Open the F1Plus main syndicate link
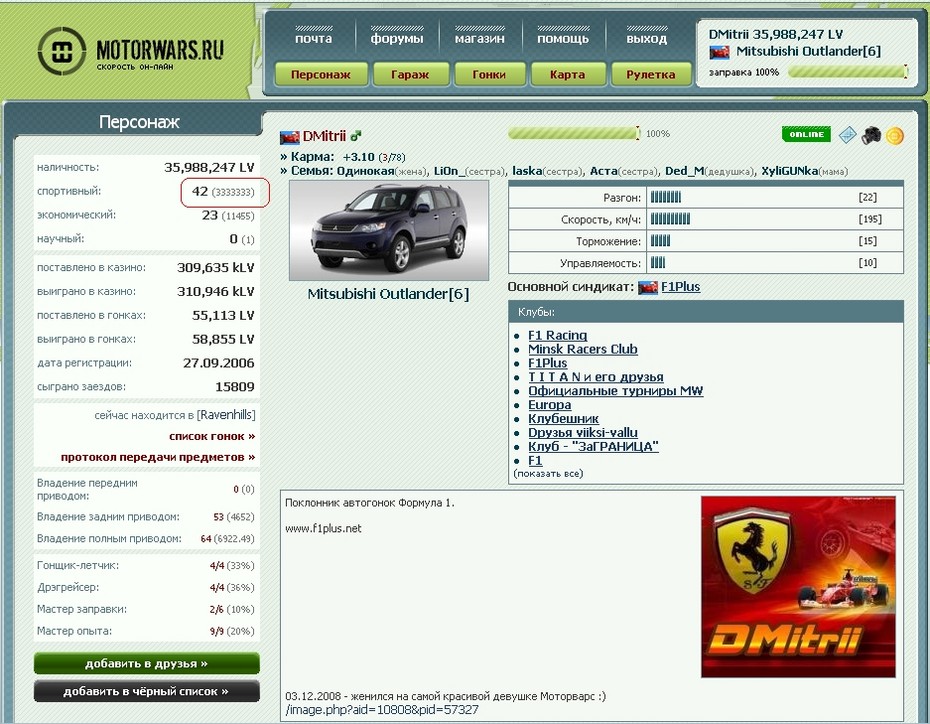930x724 pixels. pyautogui.click(x=680, y=287)
